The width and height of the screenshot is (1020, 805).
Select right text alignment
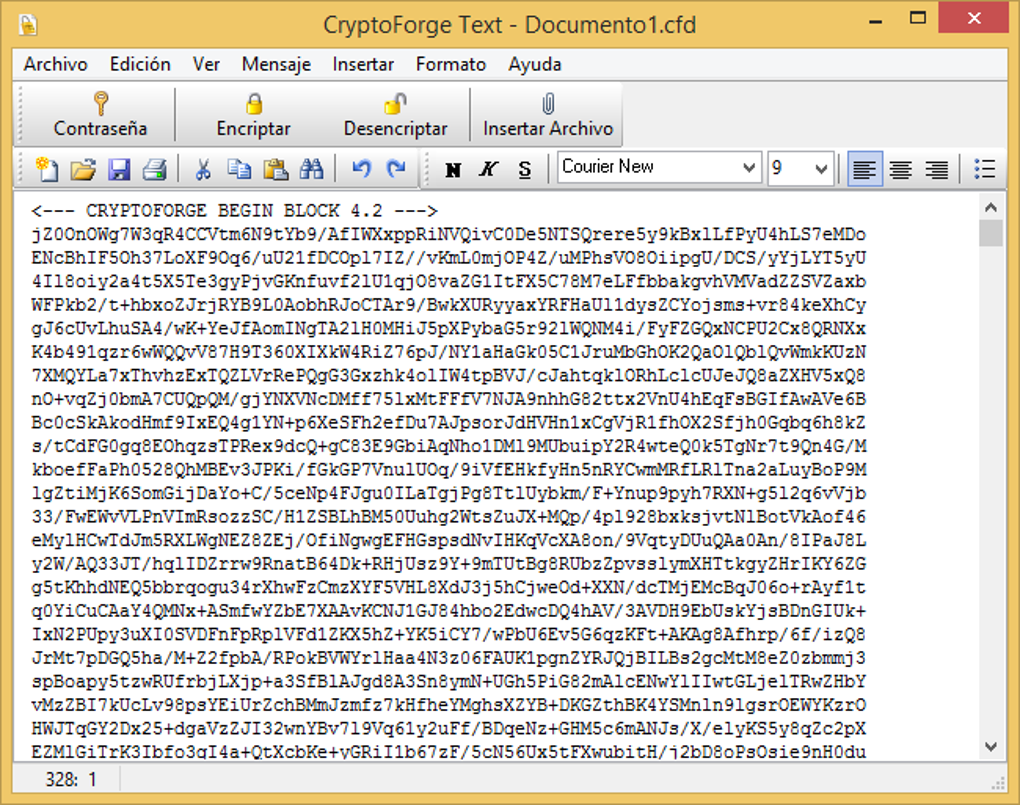[935, 169]
